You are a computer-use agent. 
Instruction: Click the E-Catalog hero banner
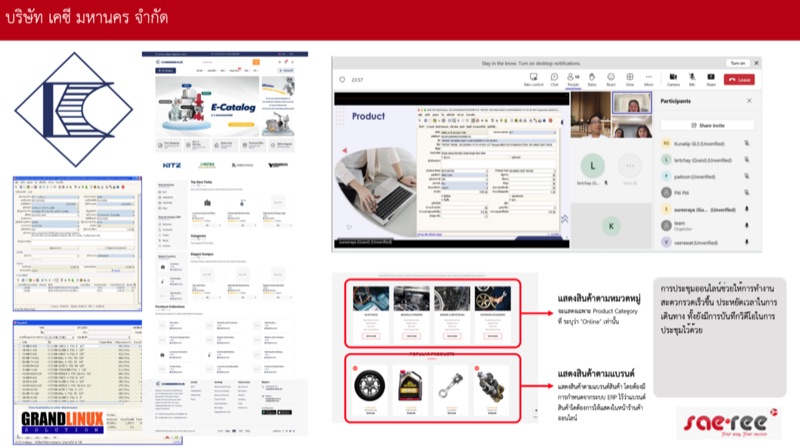pos(207,107)
